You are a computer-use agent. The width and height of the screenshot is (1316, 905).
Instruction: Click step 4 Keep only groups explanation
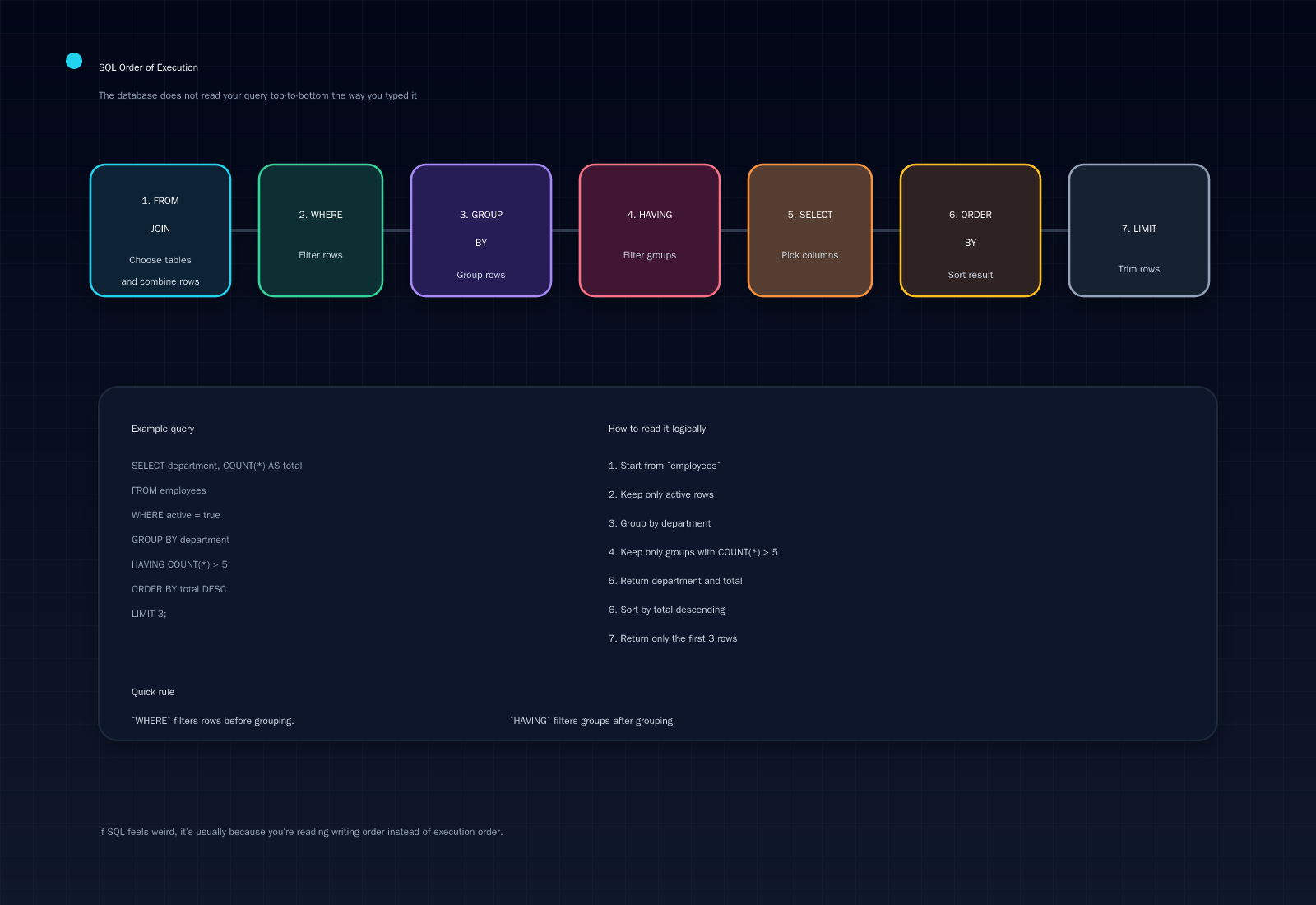tap(693, 552)
